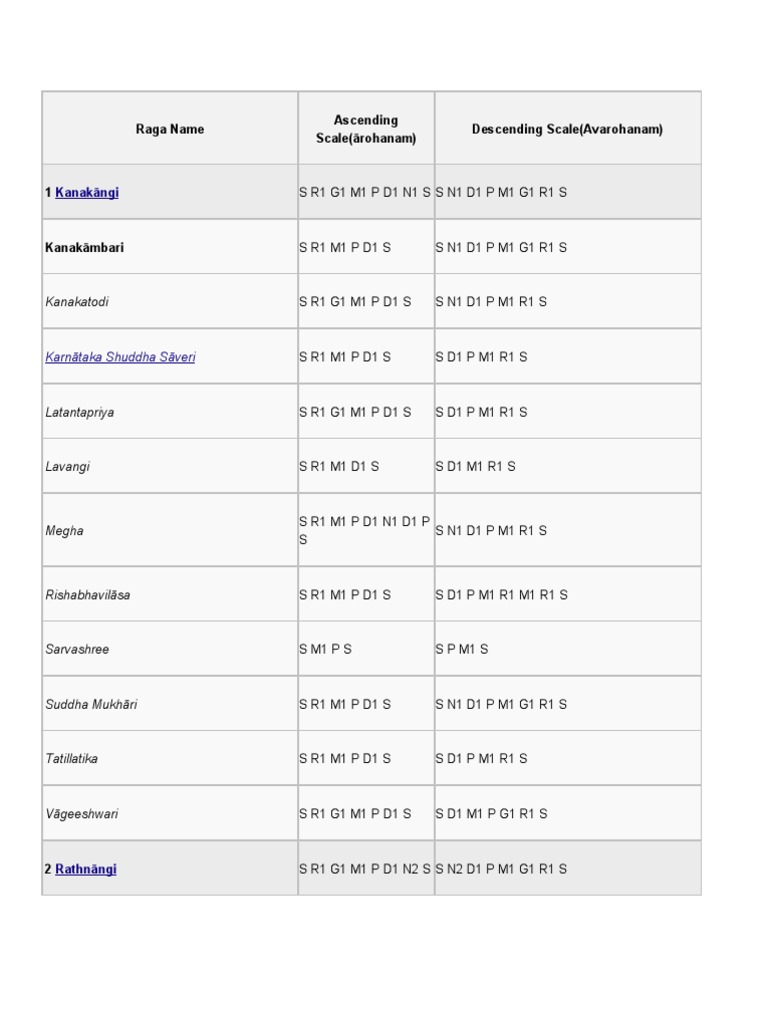Click the Lavangi raga name
Image resolution: width=768 pixels, height=1024 pixels.
pyautogui.click(x=68, y=467)
